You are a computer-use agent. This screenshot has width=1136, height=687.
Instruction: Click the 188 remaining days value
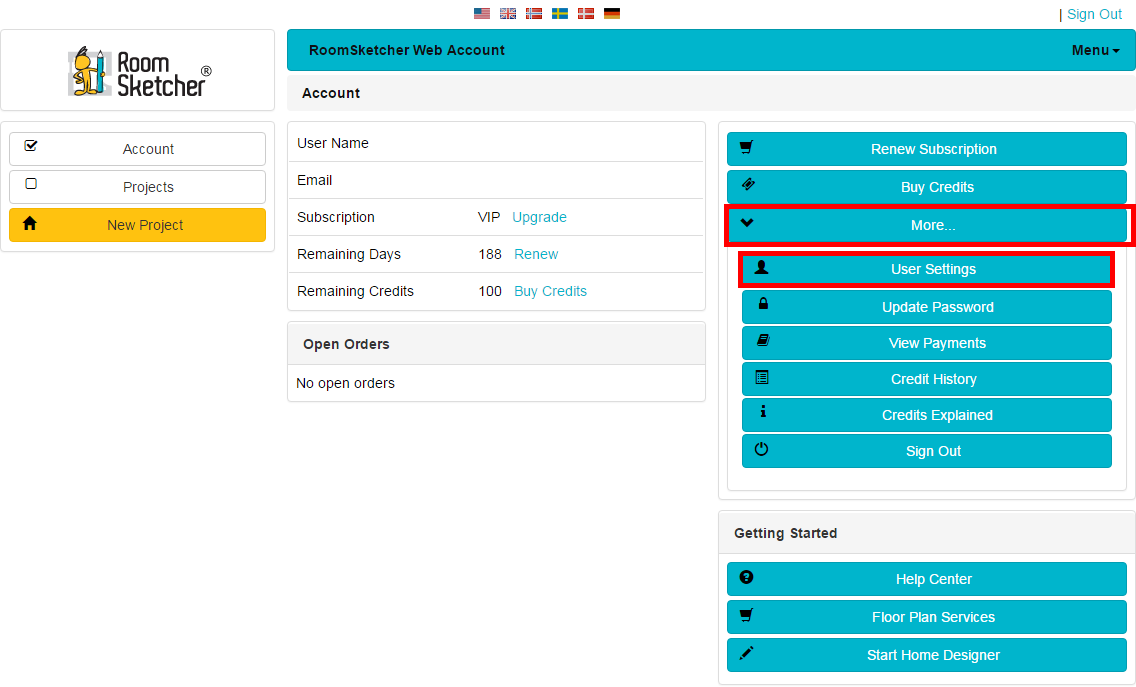(490, 254)
